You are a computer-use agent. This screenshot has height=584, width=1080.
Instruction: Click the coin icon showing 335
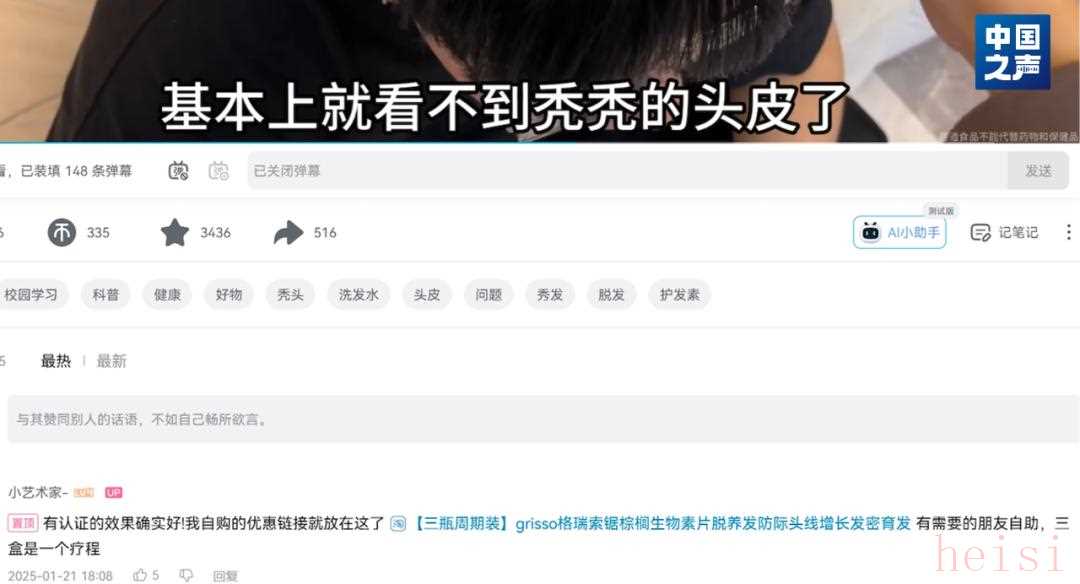coord(61,233)
